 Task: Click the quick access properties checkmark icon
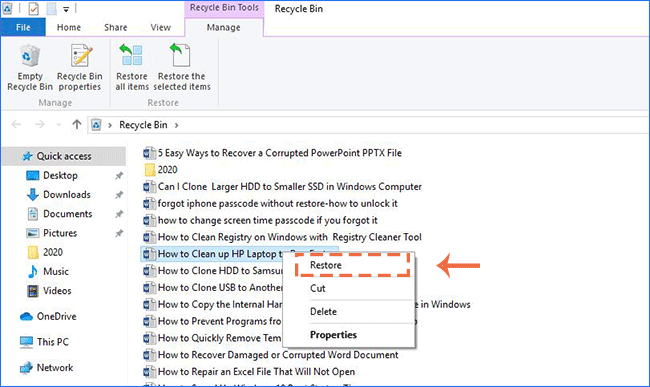pyautogui.click(x=34, y=8)
